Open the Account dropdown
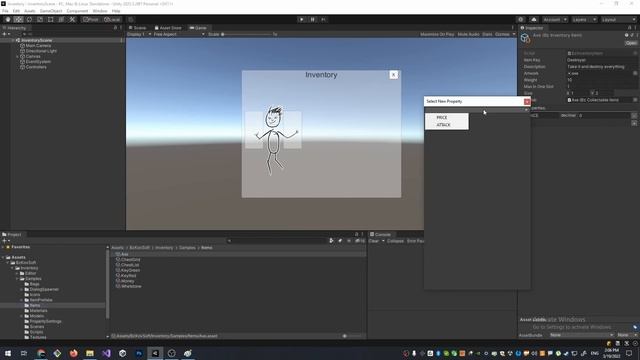Screen dimensions: 640x360 tap(555, 19)
